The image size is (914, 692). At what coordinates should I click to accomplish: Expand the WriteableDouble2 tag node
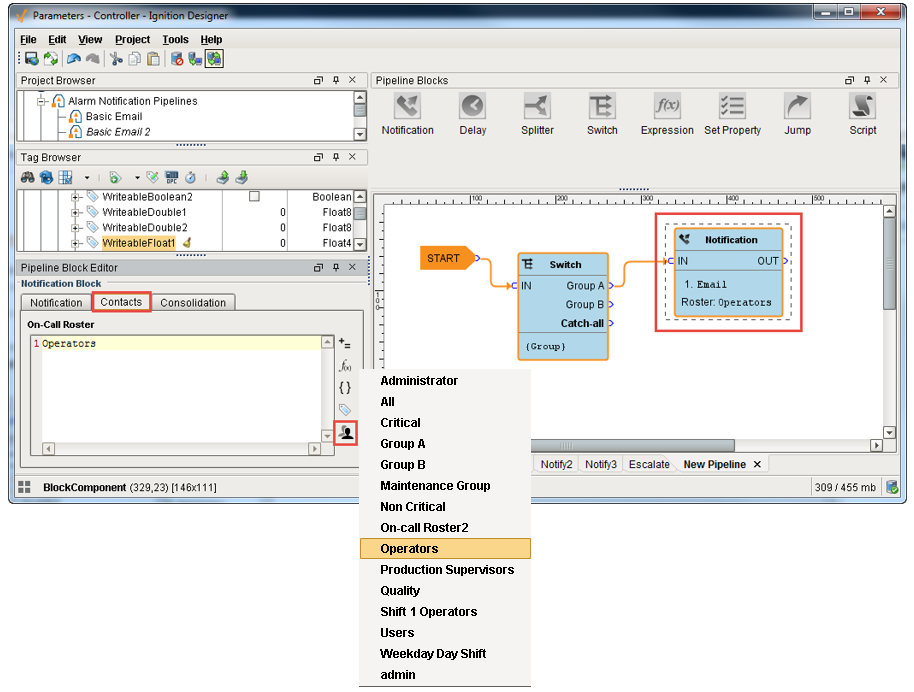click(x=75, y=228)
